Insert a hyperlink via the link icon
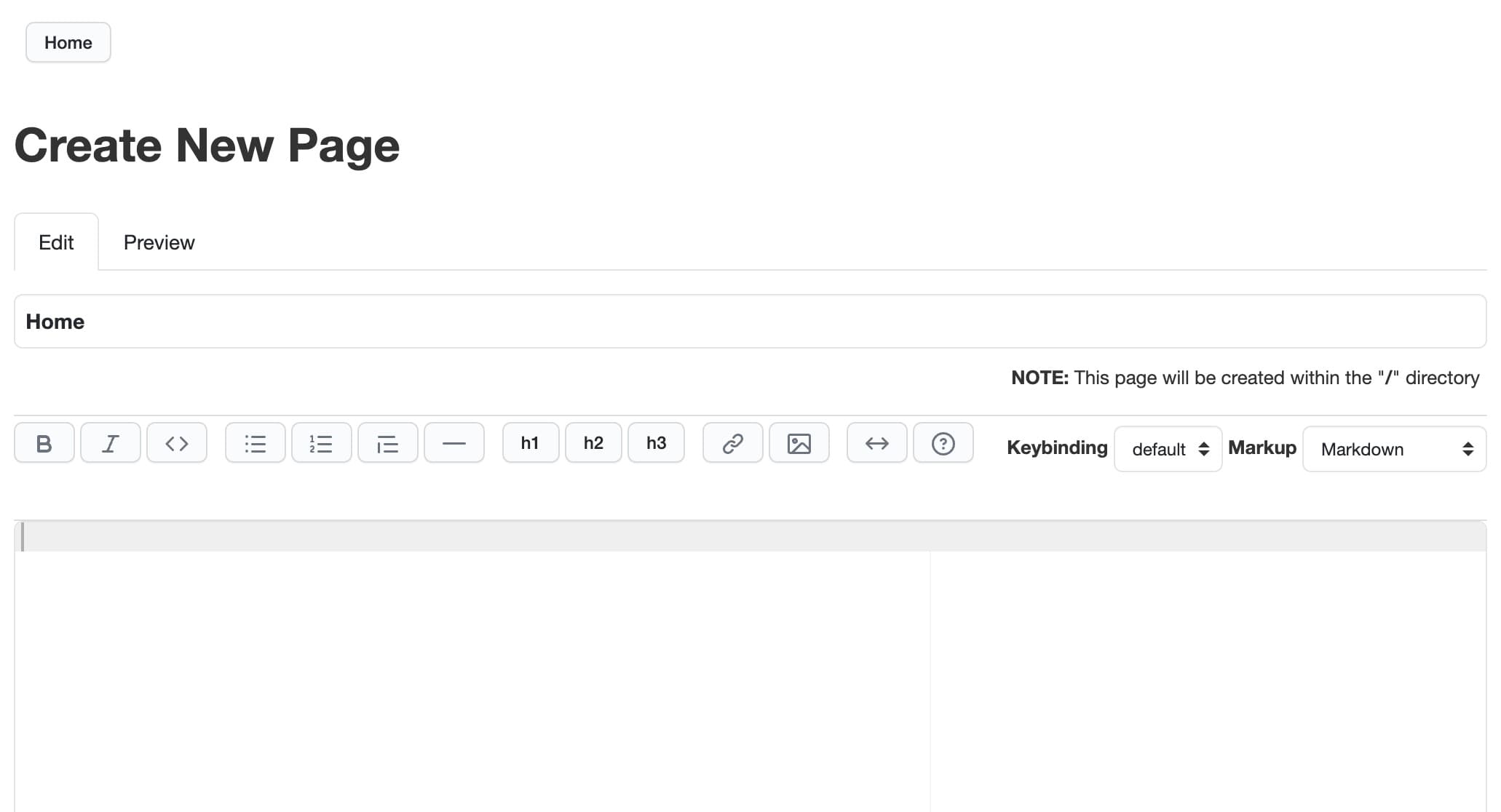The height and width of the screenshot is (812, 1501). coord(732,442)
